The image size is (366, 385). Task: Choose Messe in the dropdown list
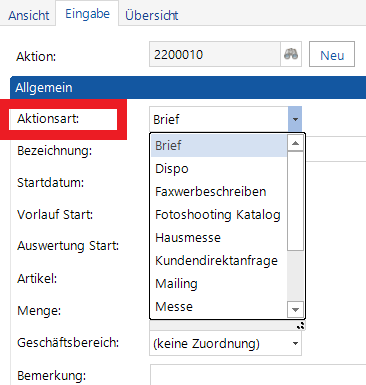219,307
